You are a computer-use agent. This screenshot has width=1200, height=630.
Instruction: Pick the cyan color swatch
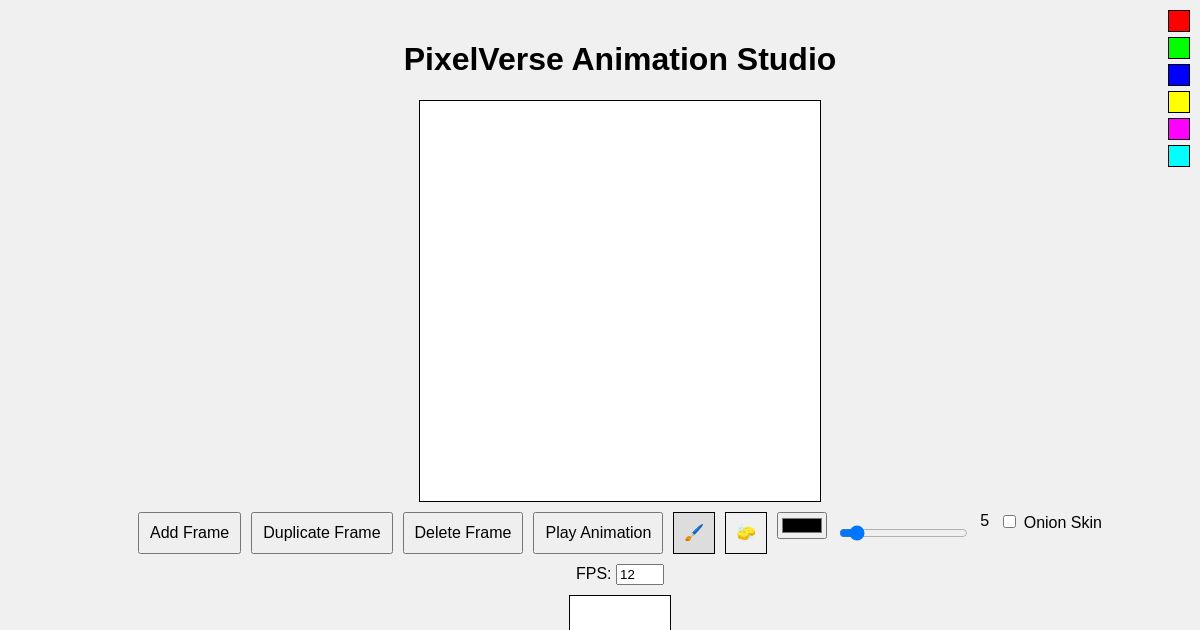pyautogui.click(x=1179, y=156)
